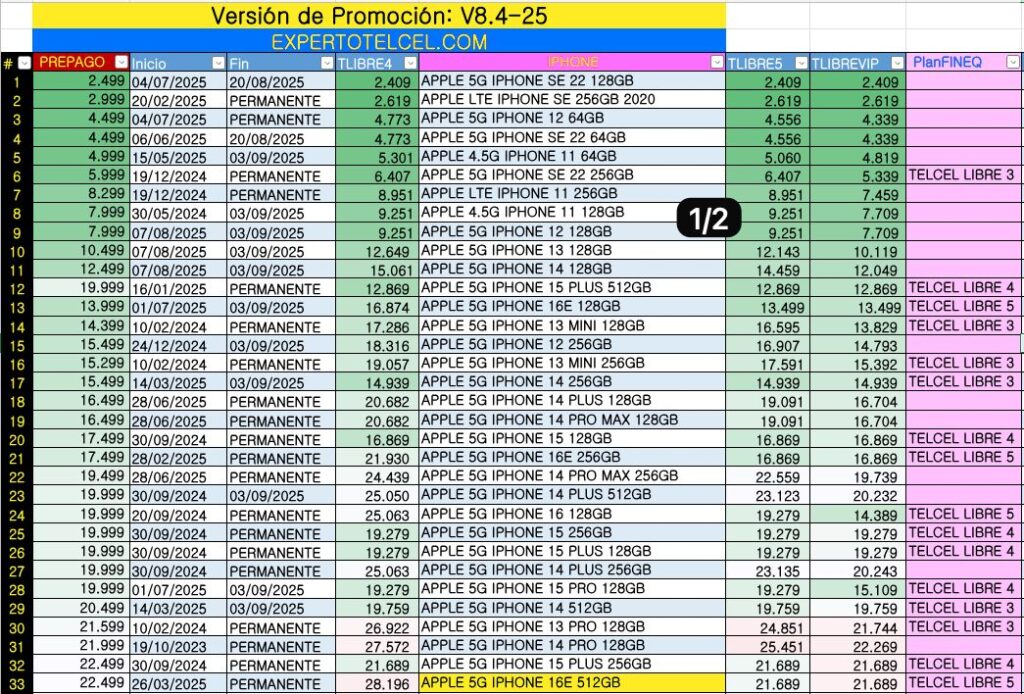Open the TLIBRE4 column filter dropdown
The image size is (1024, 694).
point(410,63)
